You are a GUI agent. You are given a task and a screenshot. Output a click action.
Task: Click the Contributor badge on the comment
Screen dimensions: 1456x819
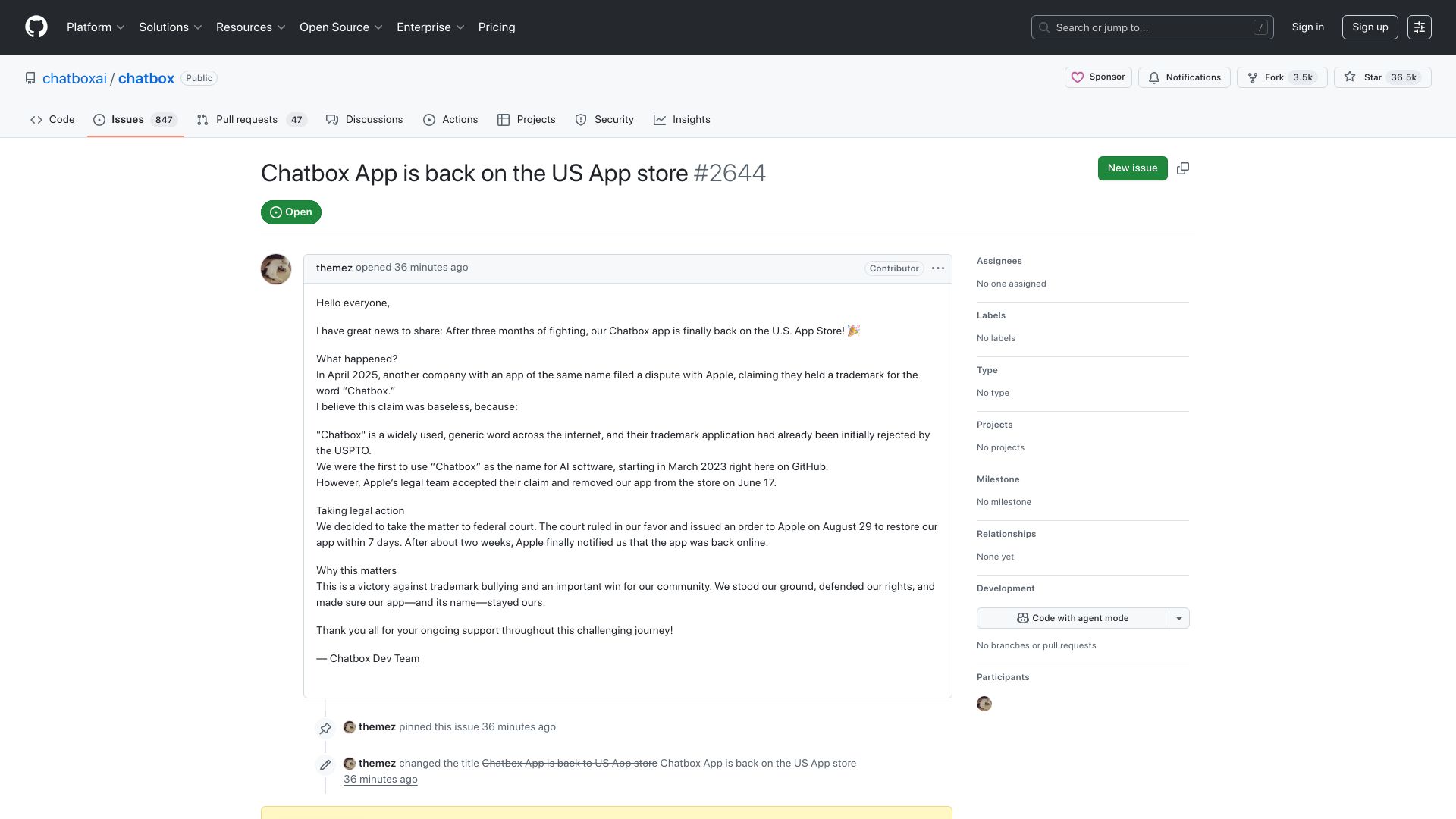tap(894, 268)
